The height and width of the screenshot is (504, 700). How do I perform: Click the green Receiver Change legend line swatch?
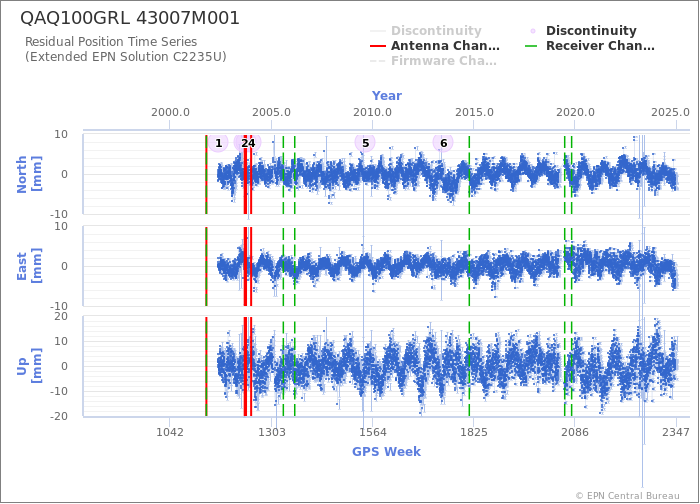pos(533,46)
